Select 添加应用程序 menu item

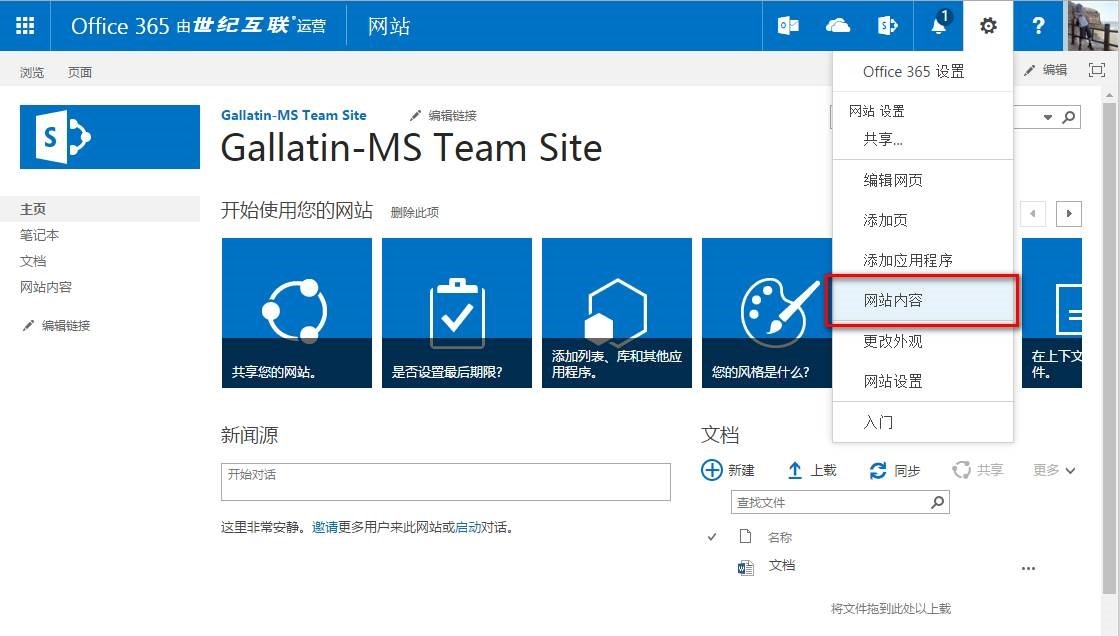(x=908, y=261)
